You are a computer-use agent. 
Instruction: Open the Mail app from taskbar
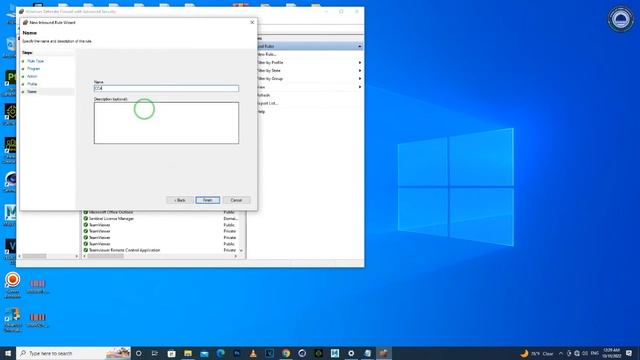coord(204,353)
